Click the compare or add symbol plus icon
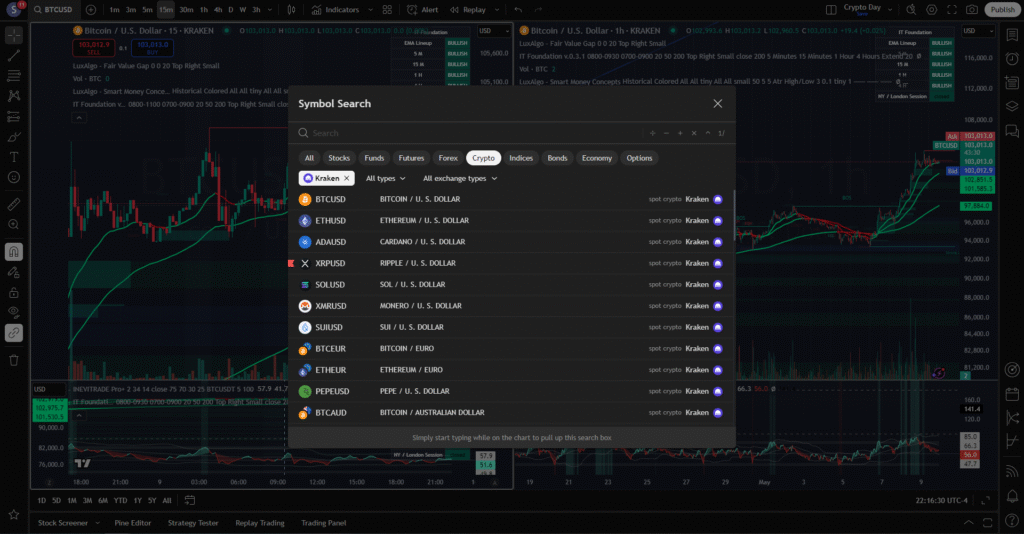This screenshot has height=534, width=1024. click(x=91, y=10)
